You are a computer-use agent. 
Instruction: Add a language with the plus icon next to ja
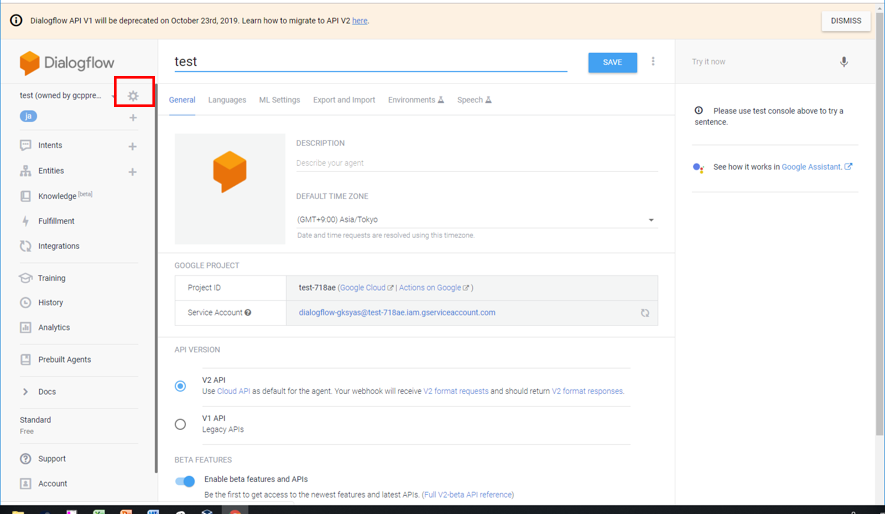pos(133,117)
